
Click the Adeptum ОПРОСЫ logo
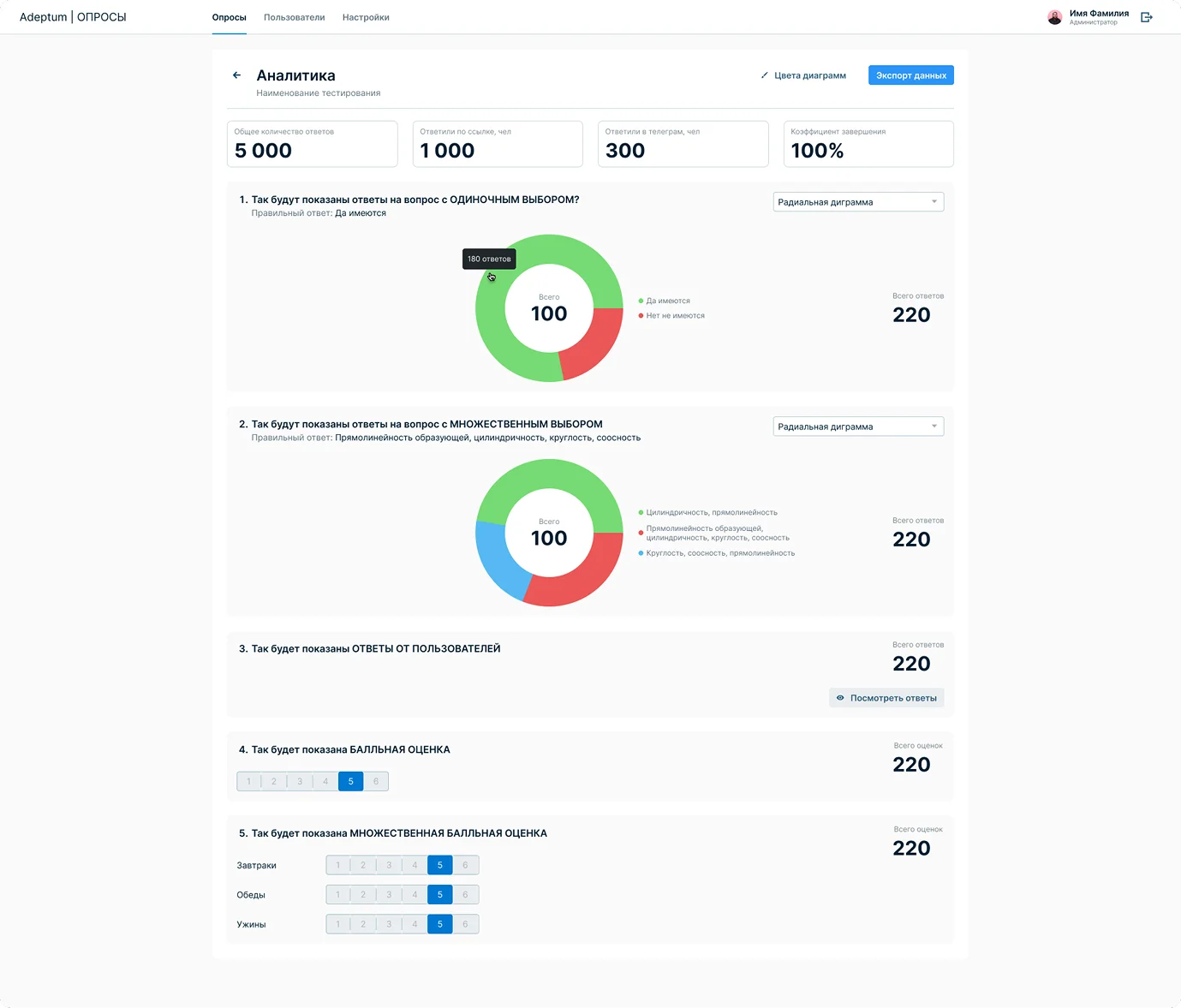73,17
